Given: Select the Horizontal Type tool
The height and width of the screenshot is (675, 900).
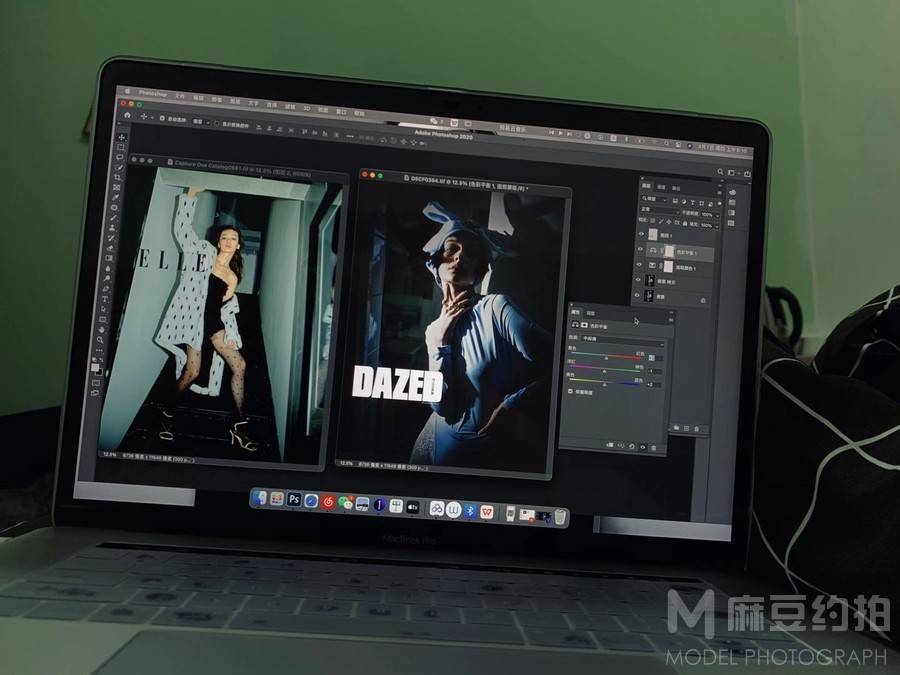Looking at the screenshot, I should (105, 299).
